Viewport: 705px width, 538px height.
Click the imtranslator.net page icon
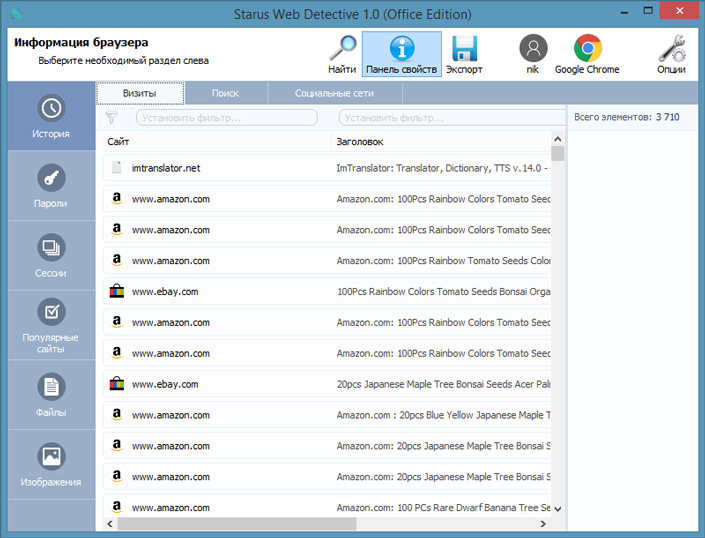(x=116, y=168)
